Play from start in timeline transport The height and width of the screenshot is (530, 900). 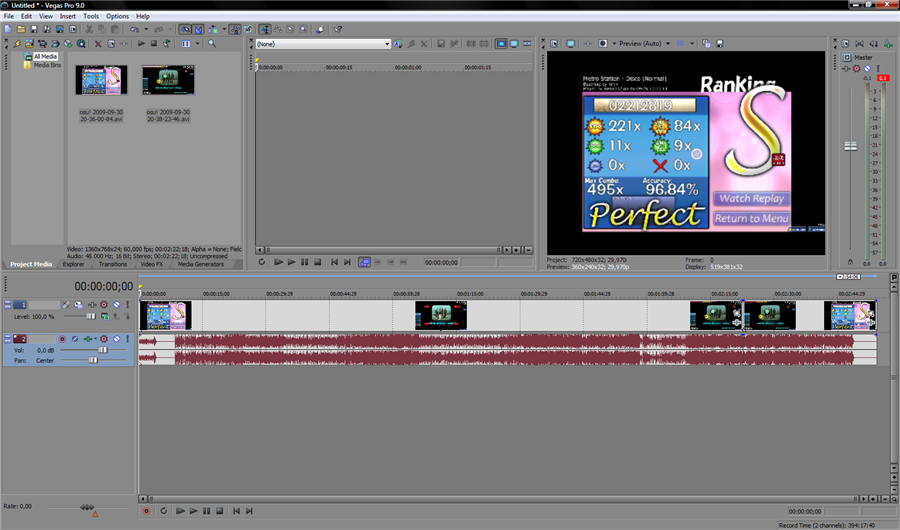pos(180,510)
